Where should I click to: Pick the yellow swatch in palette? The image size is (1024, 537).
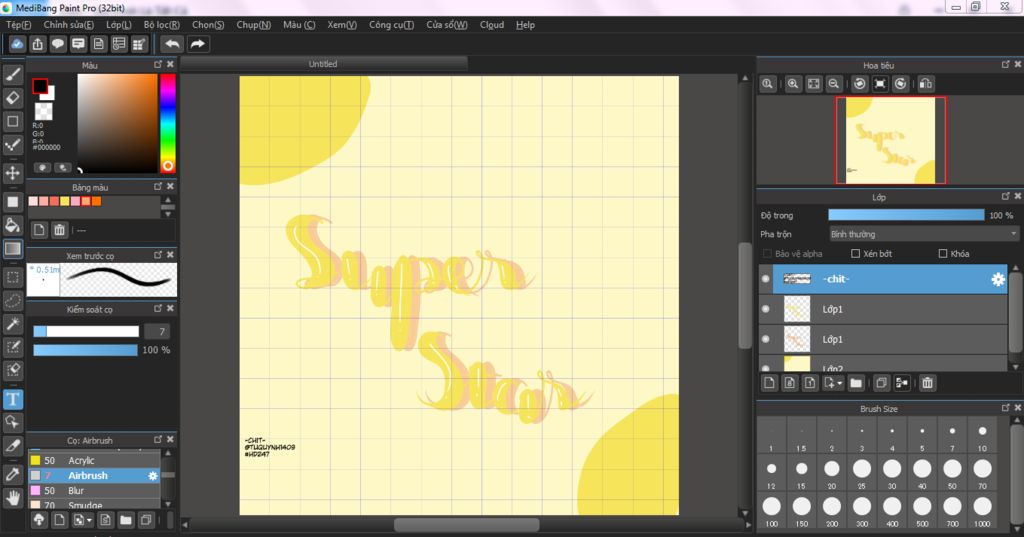(x=65, y=201)
